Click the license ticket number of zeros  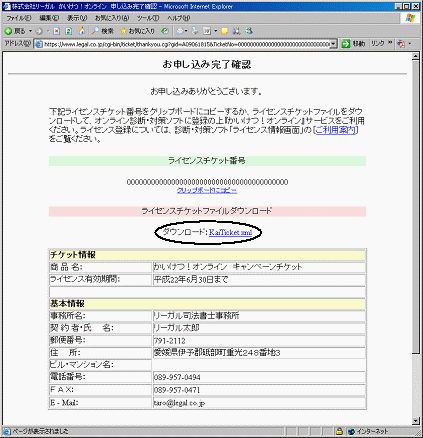(x=207, y=182)
